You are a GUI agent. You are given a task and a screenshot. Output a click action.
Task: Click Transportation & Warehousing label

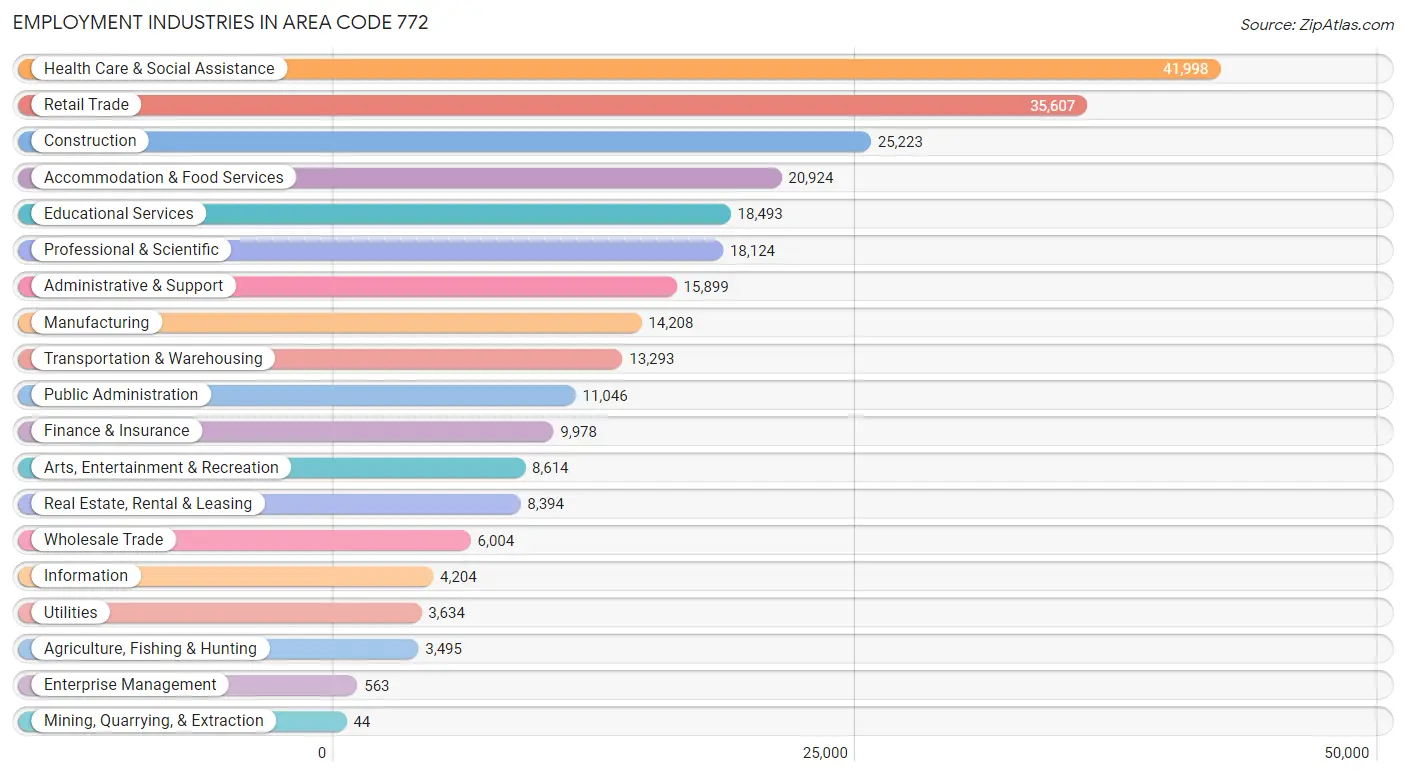point(153,358)
